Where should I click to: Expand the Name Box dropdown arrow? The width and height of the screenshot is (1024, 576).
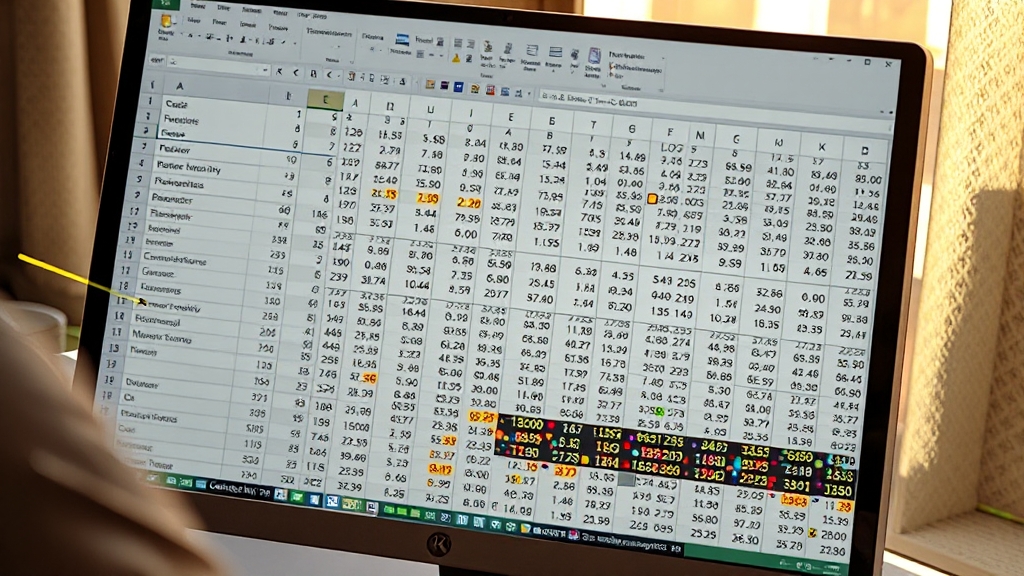(x=264, y=70)
